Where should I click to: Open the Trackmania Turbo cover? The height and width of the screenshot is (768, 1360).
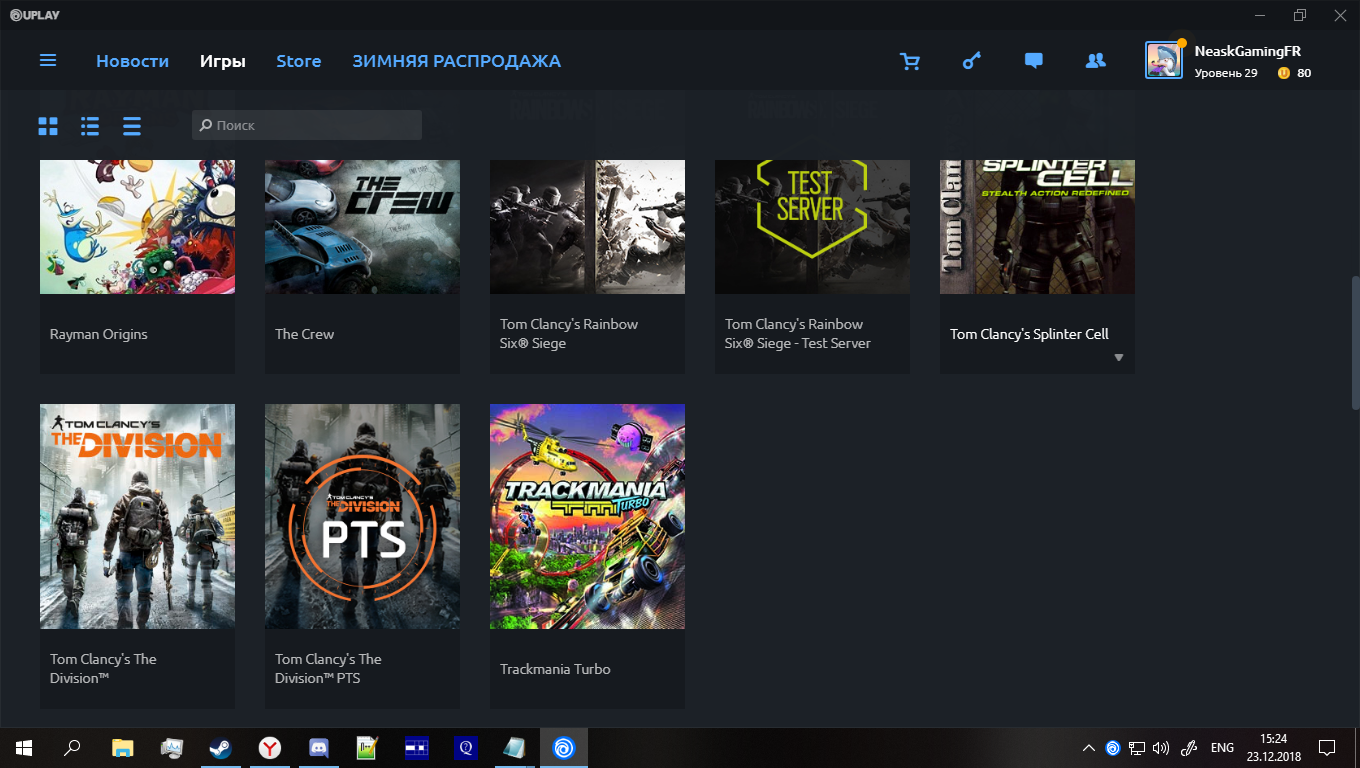point(587,516)
